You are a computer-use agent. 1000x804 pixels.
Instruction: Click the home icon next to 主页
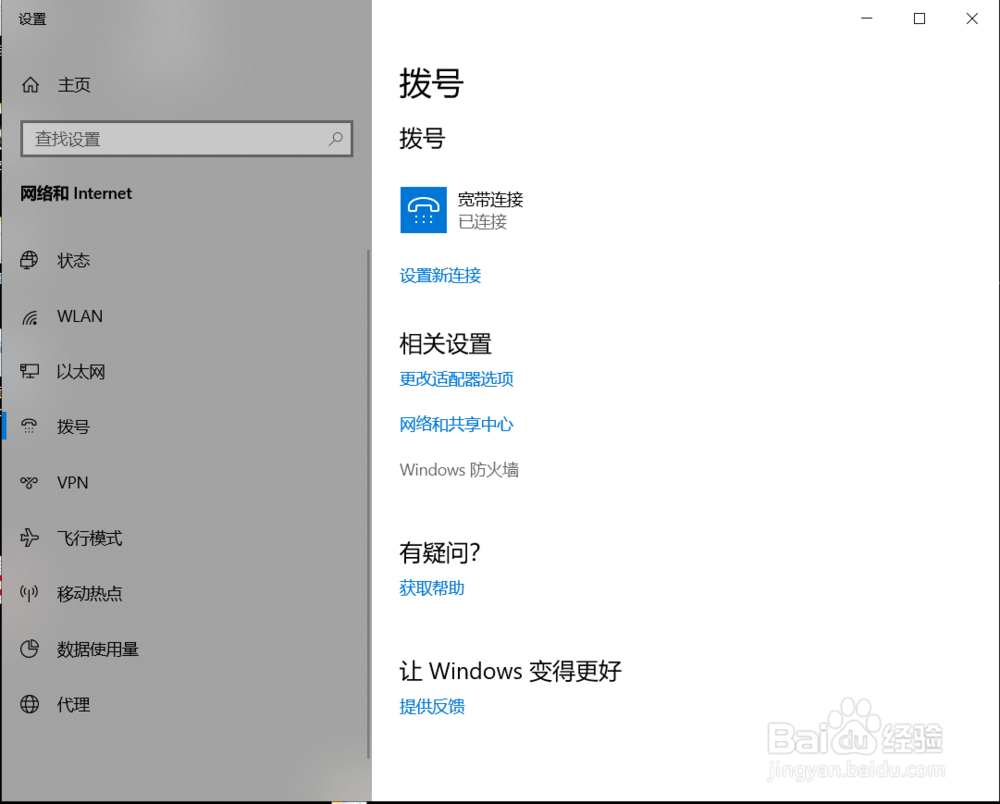coord(30,84)
